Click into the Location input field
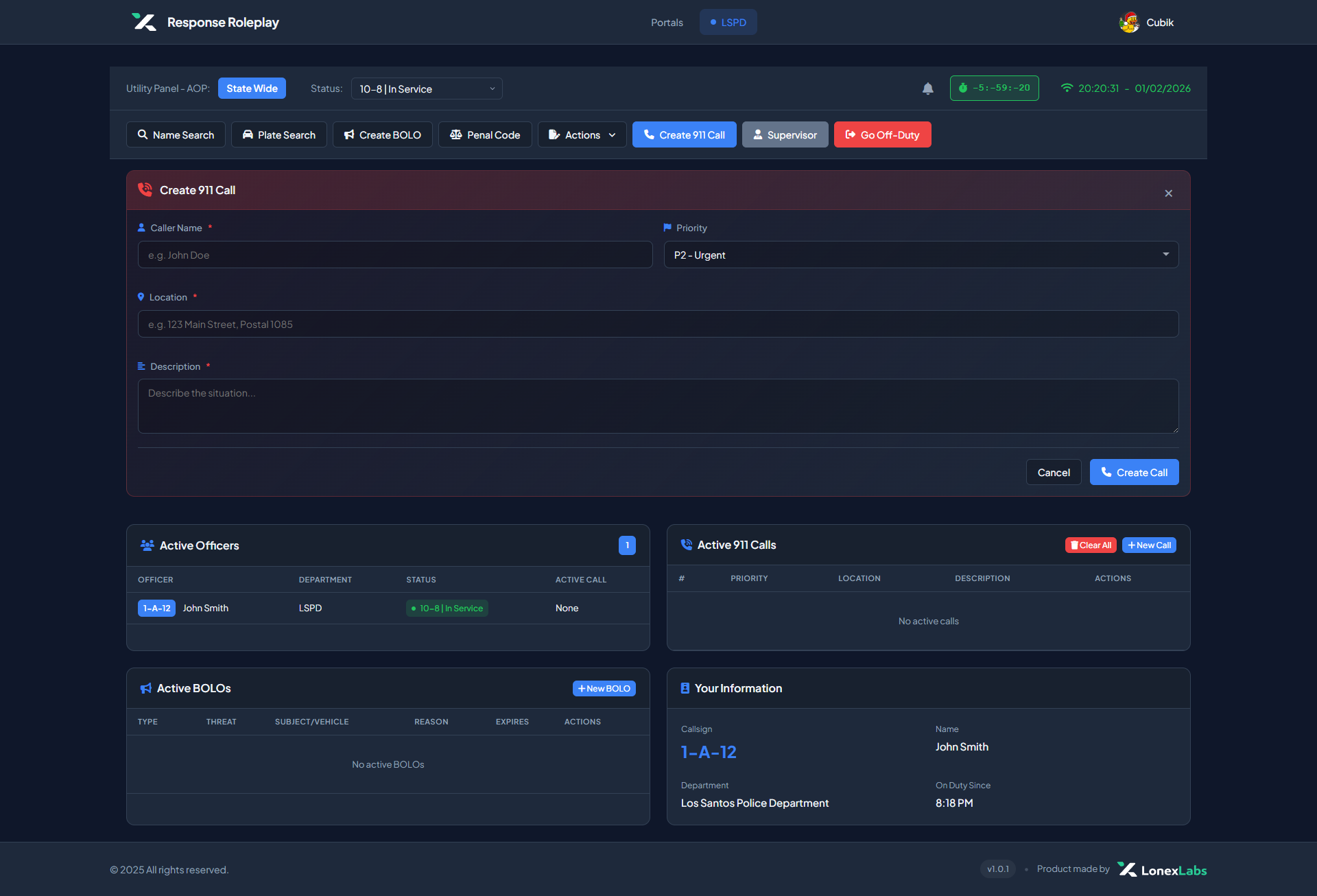The width and height of the screenshot is (1317, 896). [x=658, y=324]
